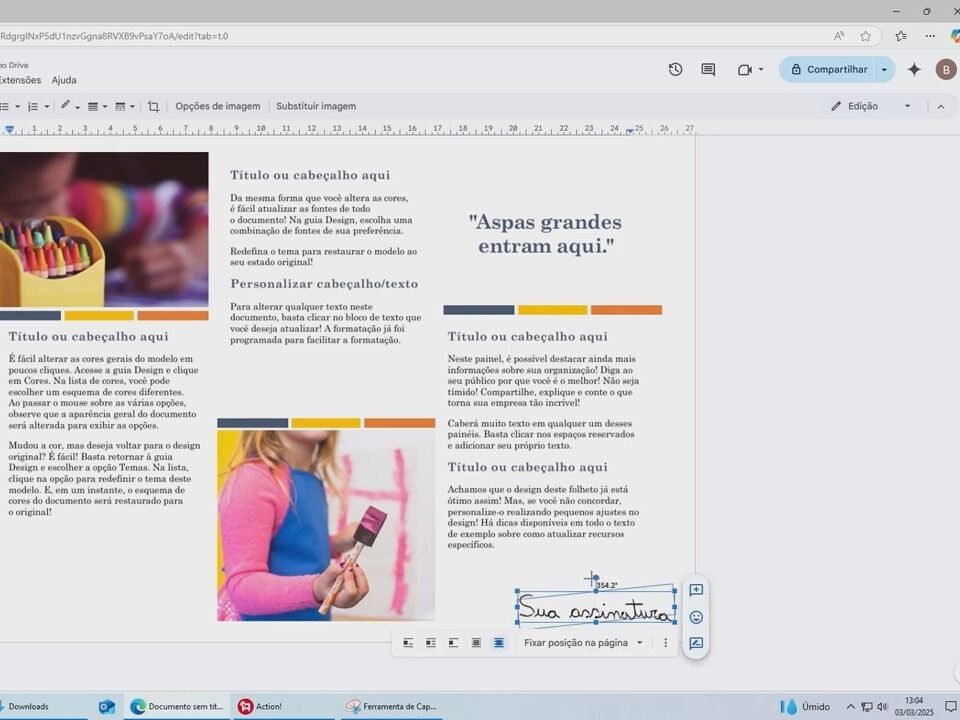Click the Opções de imagem button

click(217, 106)
